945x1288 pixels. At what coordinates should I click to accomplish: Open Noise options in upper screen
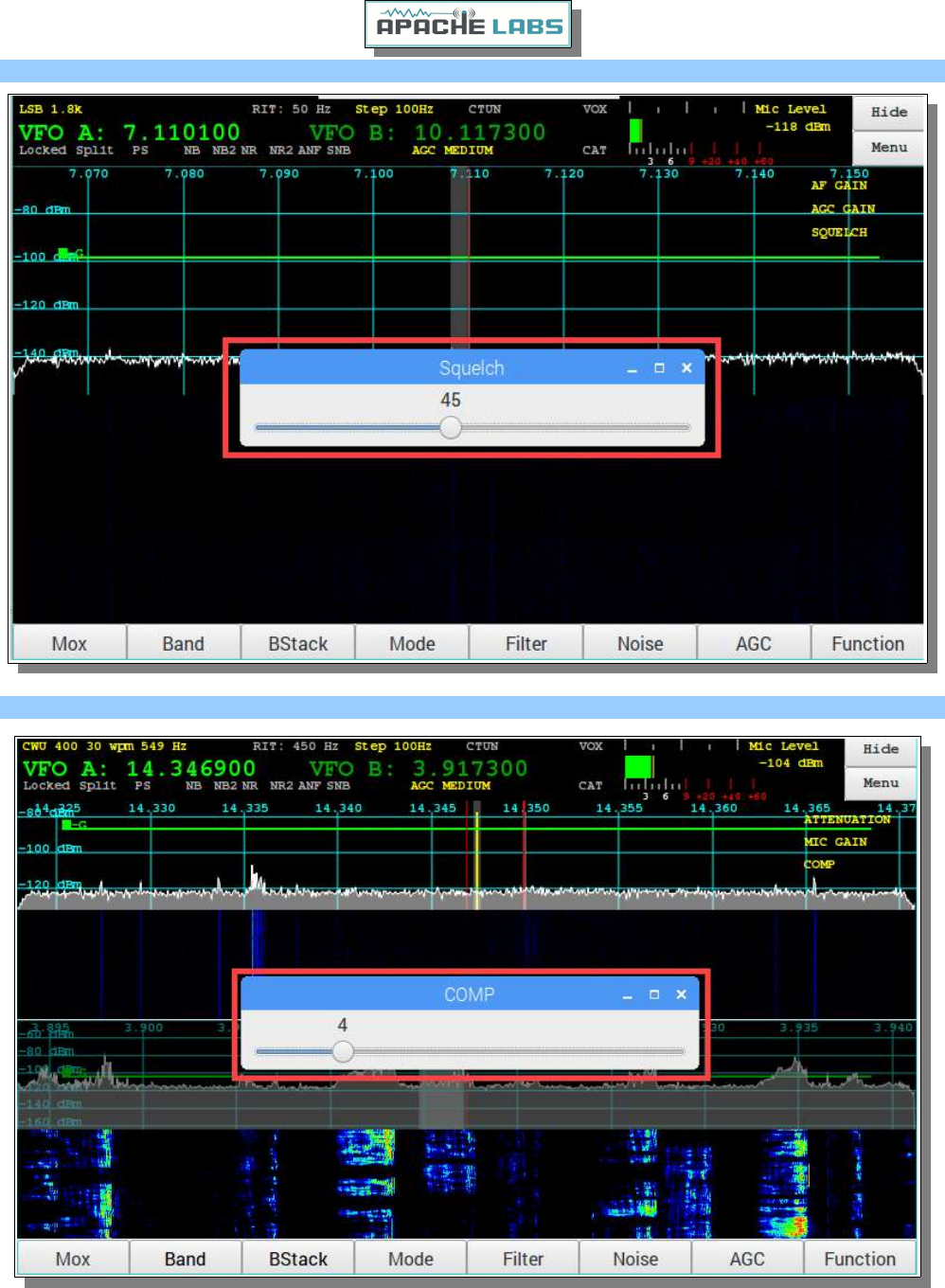[640, 643]
